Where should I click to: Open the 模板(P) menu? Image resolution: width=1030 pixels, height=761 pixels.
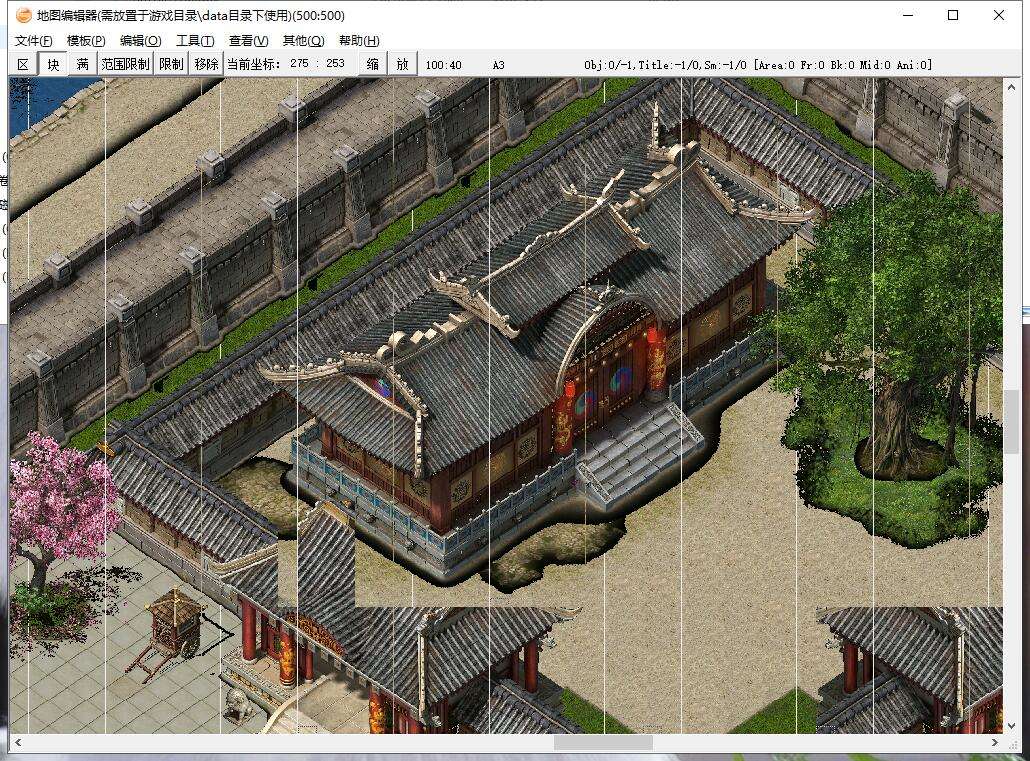tap(86, 41)
